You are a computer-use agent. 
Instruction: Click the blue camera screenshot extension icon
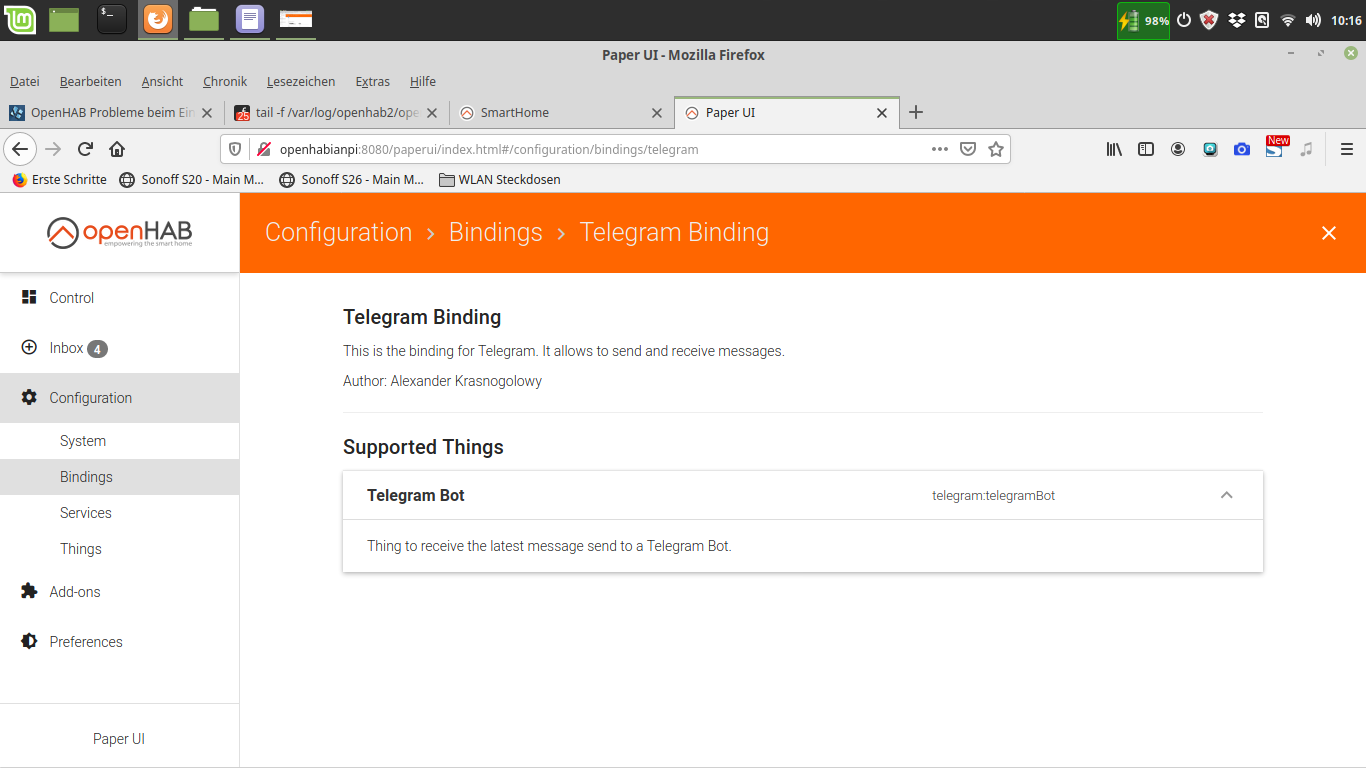coord(1242,149)
